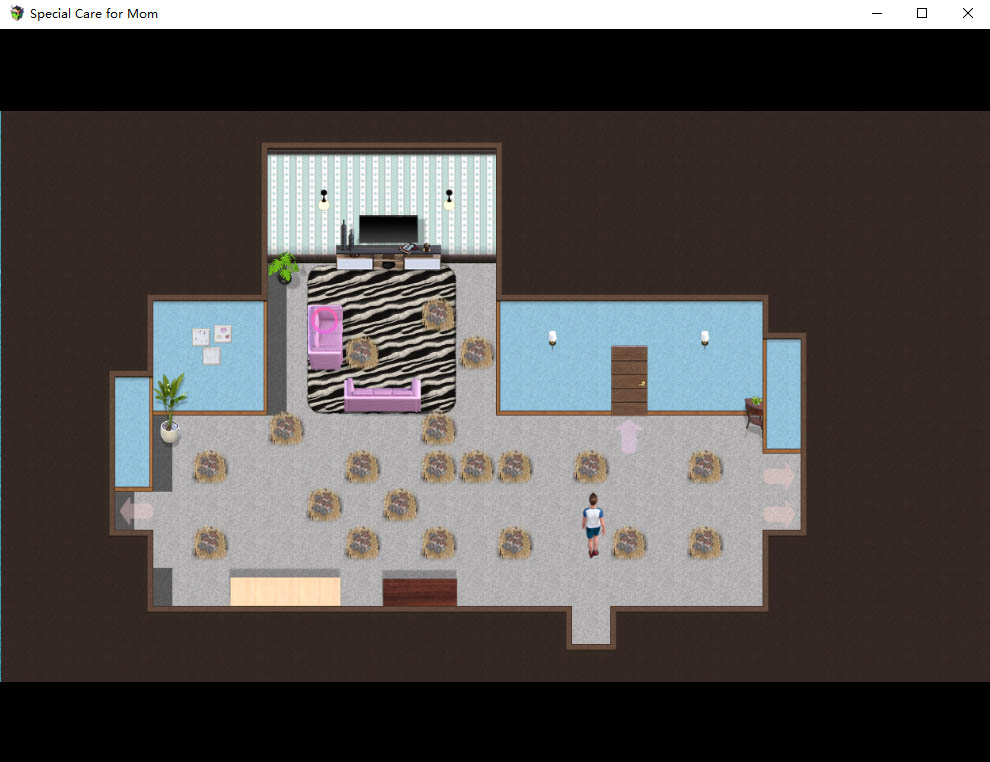990x762 pixels.
Task: Click the game icon in the title bar
Action: click(17, 14)
